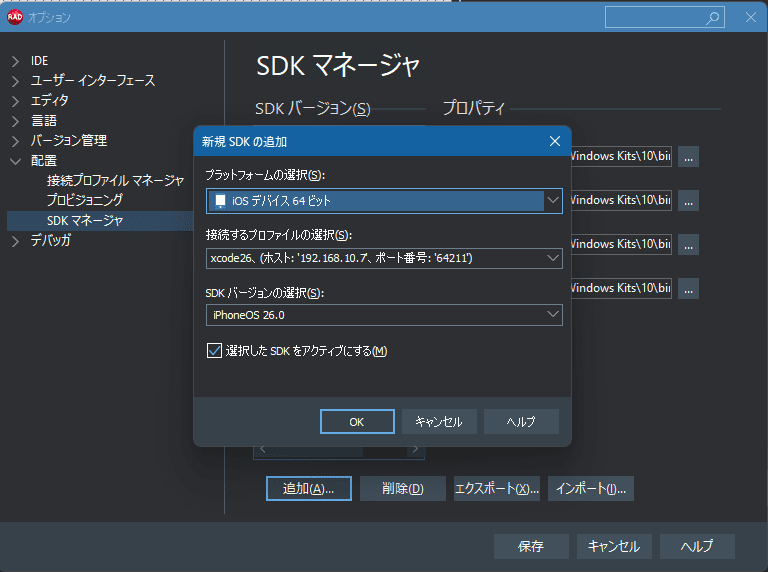Close the 新規 SDK の追加 dialog
Screen dimensions: 768x572
[x=554, y=142]
